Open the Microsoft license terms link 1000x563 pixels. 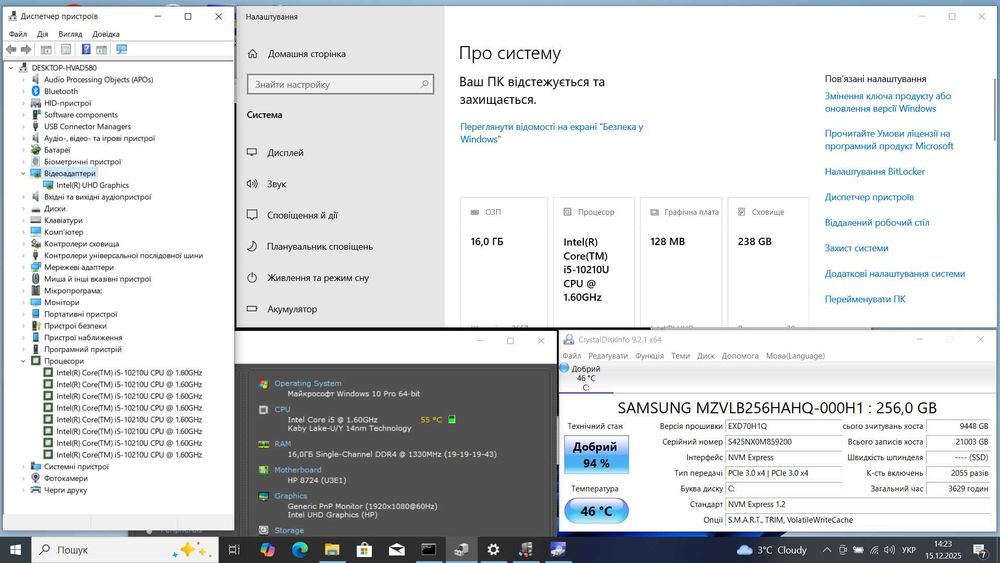889,140
